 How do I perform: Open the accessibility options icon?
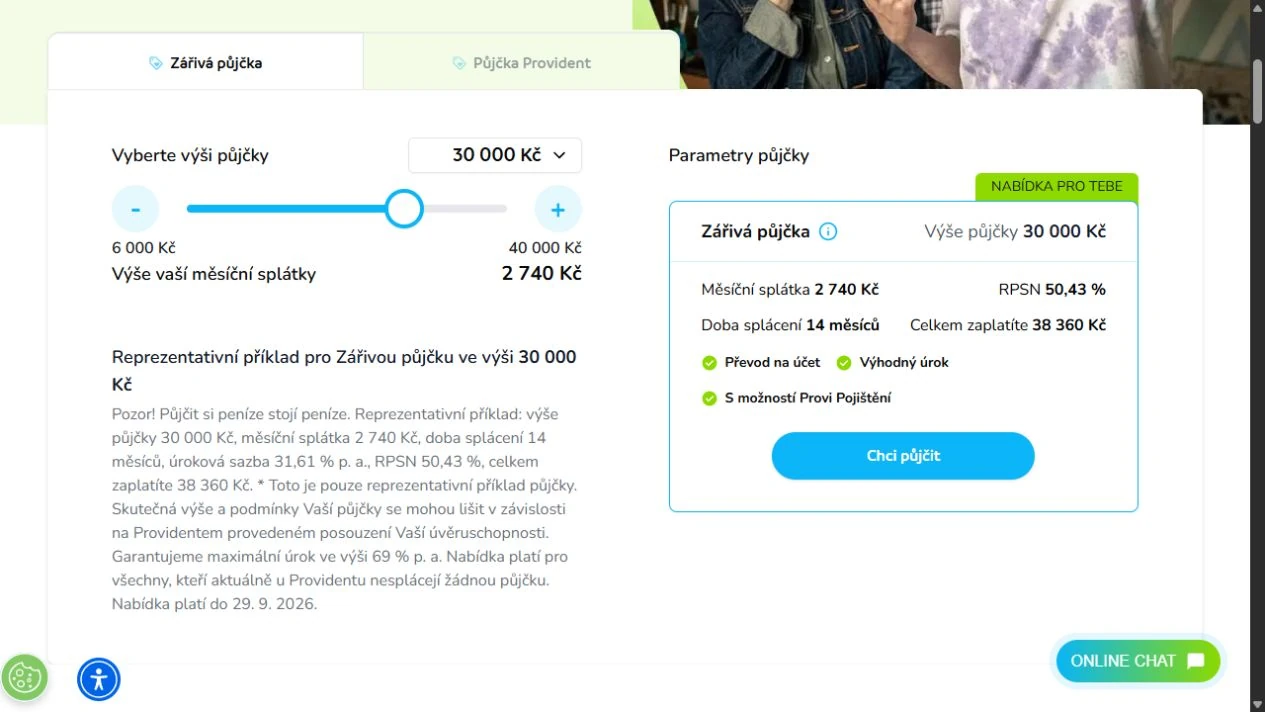pyautogui.click(x=99, y=679)
